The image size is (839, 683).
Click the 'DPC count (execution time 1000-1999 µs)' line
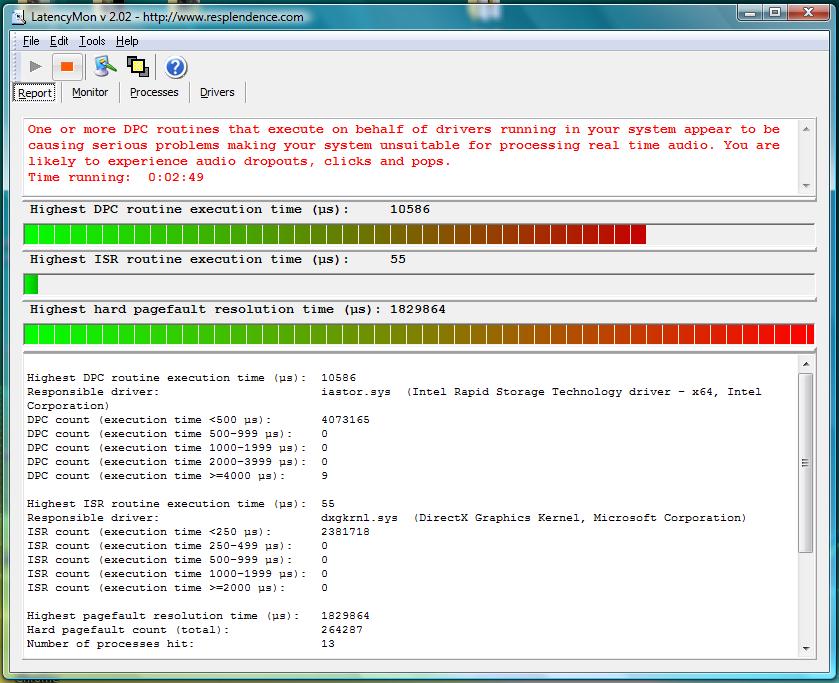(x=178, y=448)
